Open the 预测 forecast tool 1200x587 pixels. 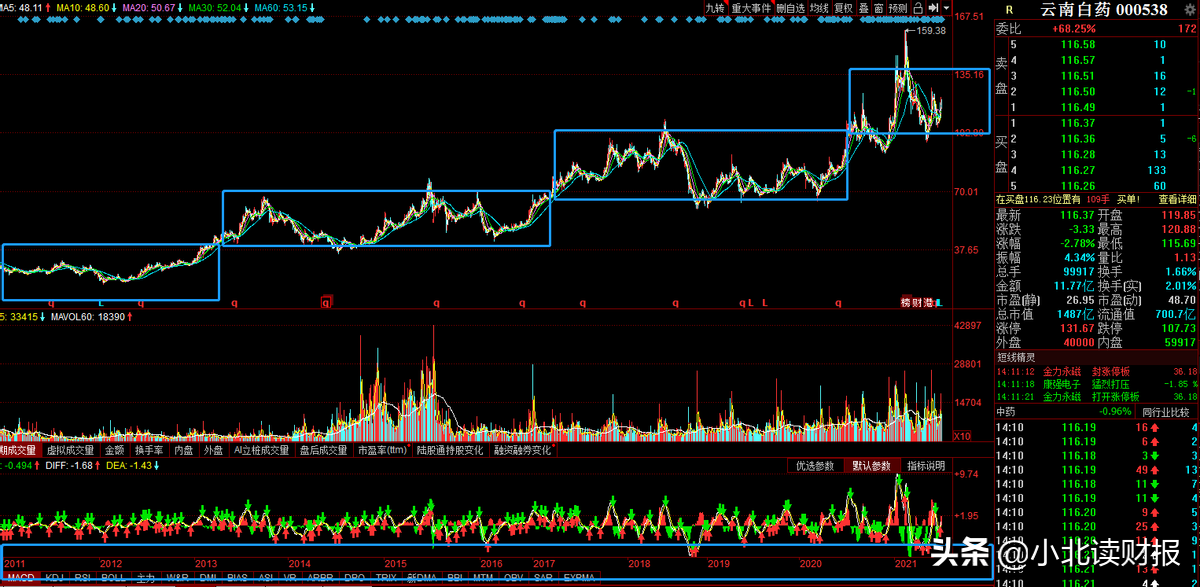point(898,8)
